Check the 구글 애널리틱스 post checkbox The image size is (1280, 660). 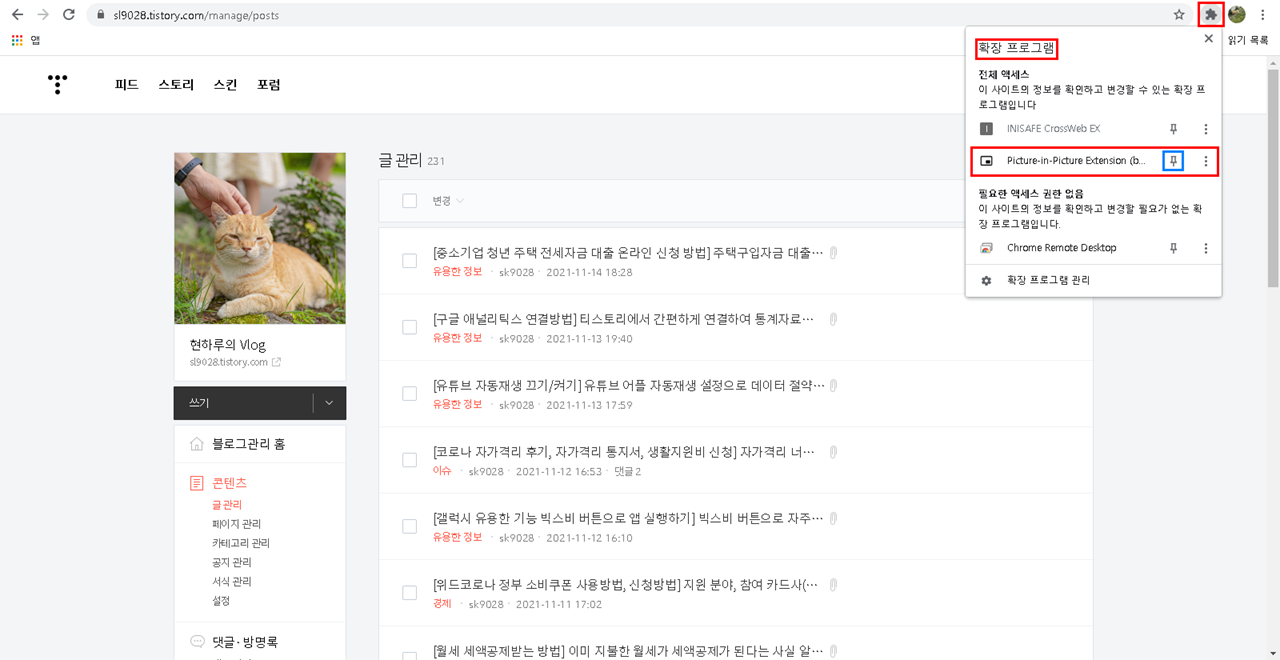409,327
